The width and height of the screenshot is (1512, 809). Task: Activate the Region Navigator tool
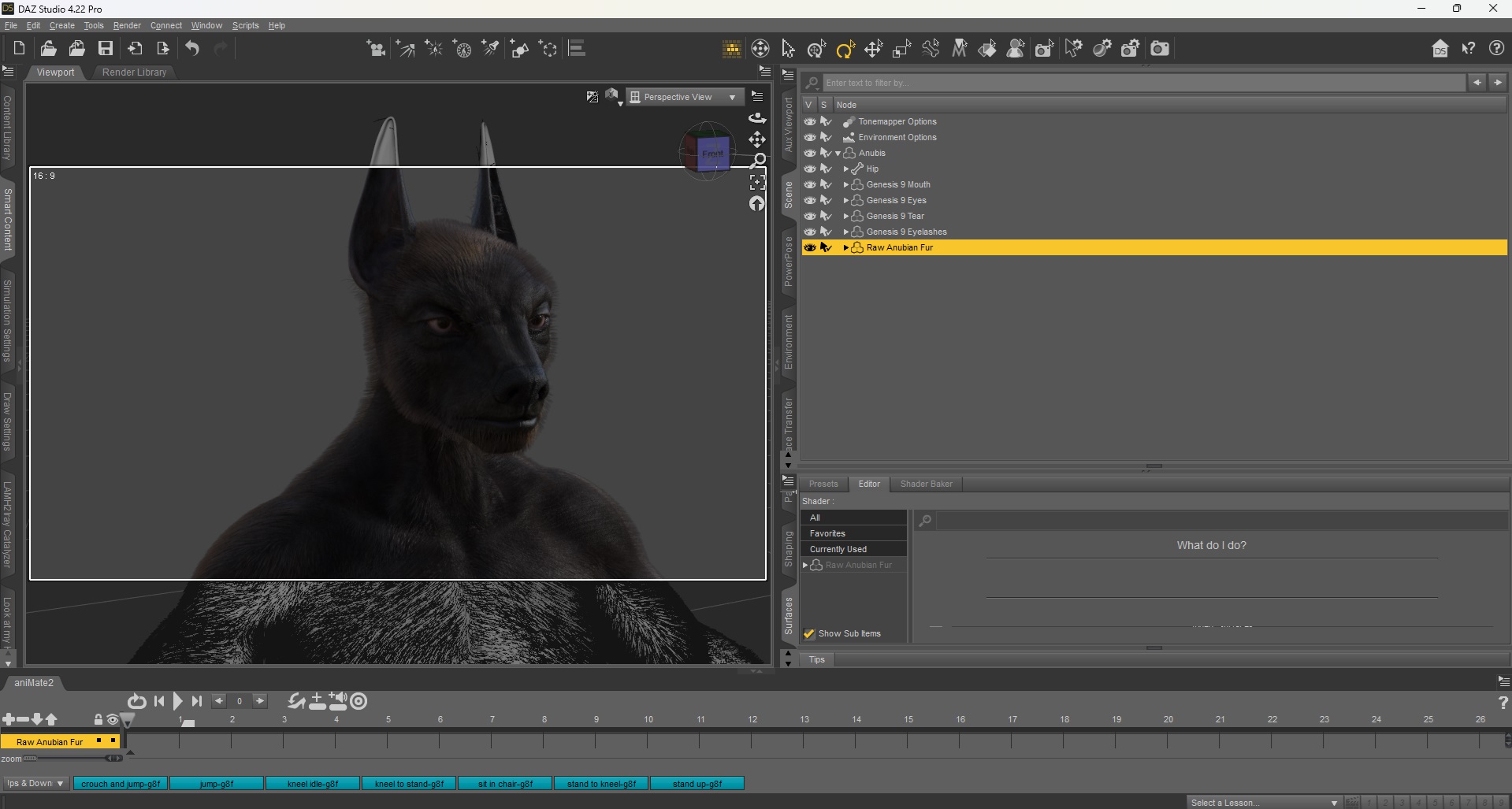pyautogui.click(x=1016, y=49)
